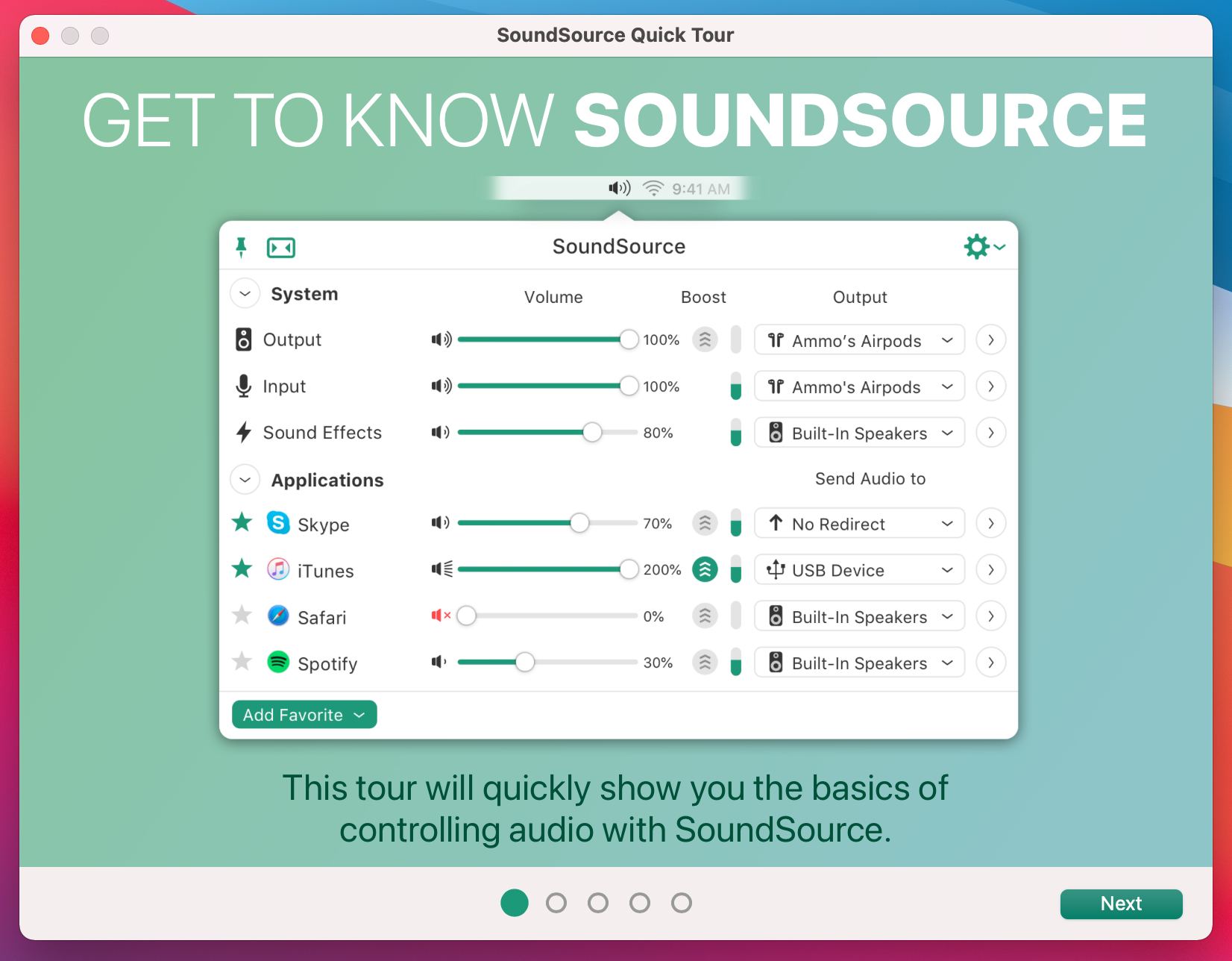The image size is (1232, 961).
Task: Click the Safari volume slider
Action: point(547,616)
